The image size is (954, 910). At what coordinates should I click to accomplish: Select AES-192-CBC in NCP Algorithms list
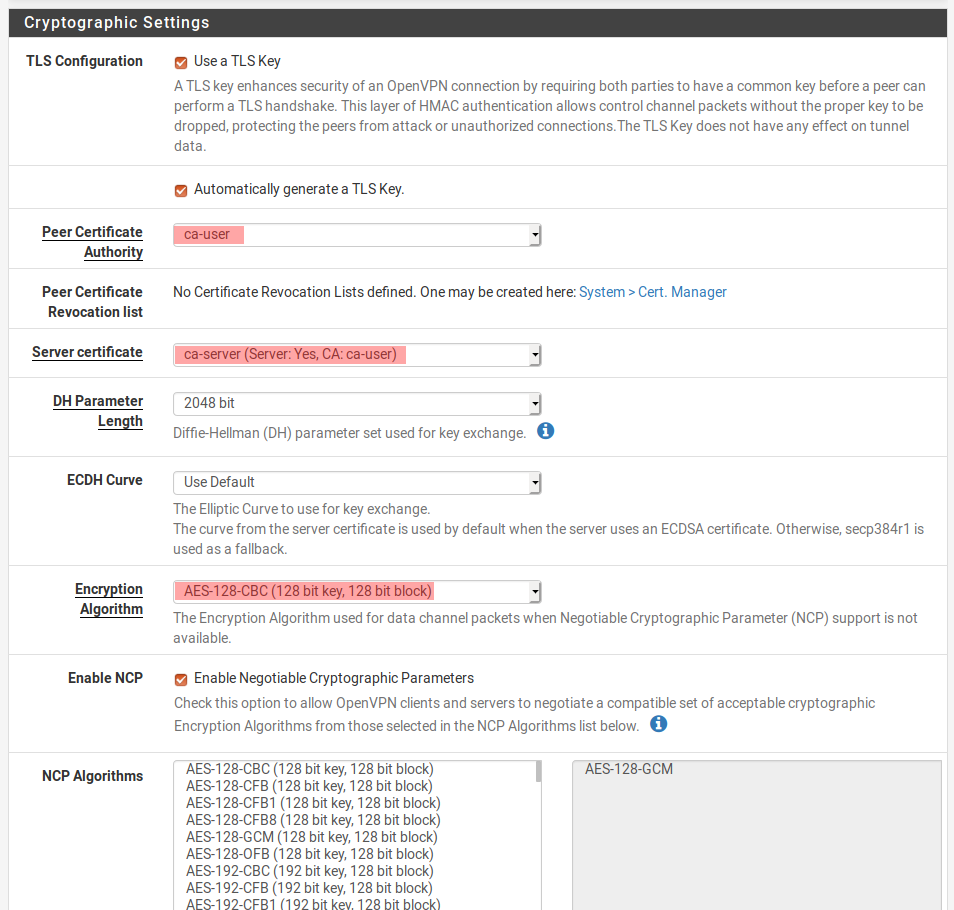coord(310,871)
